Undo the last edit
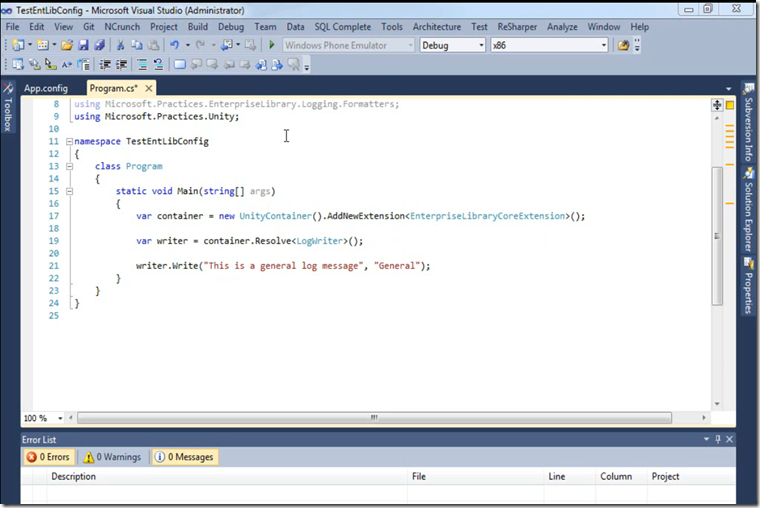 [x=174, y=45]
